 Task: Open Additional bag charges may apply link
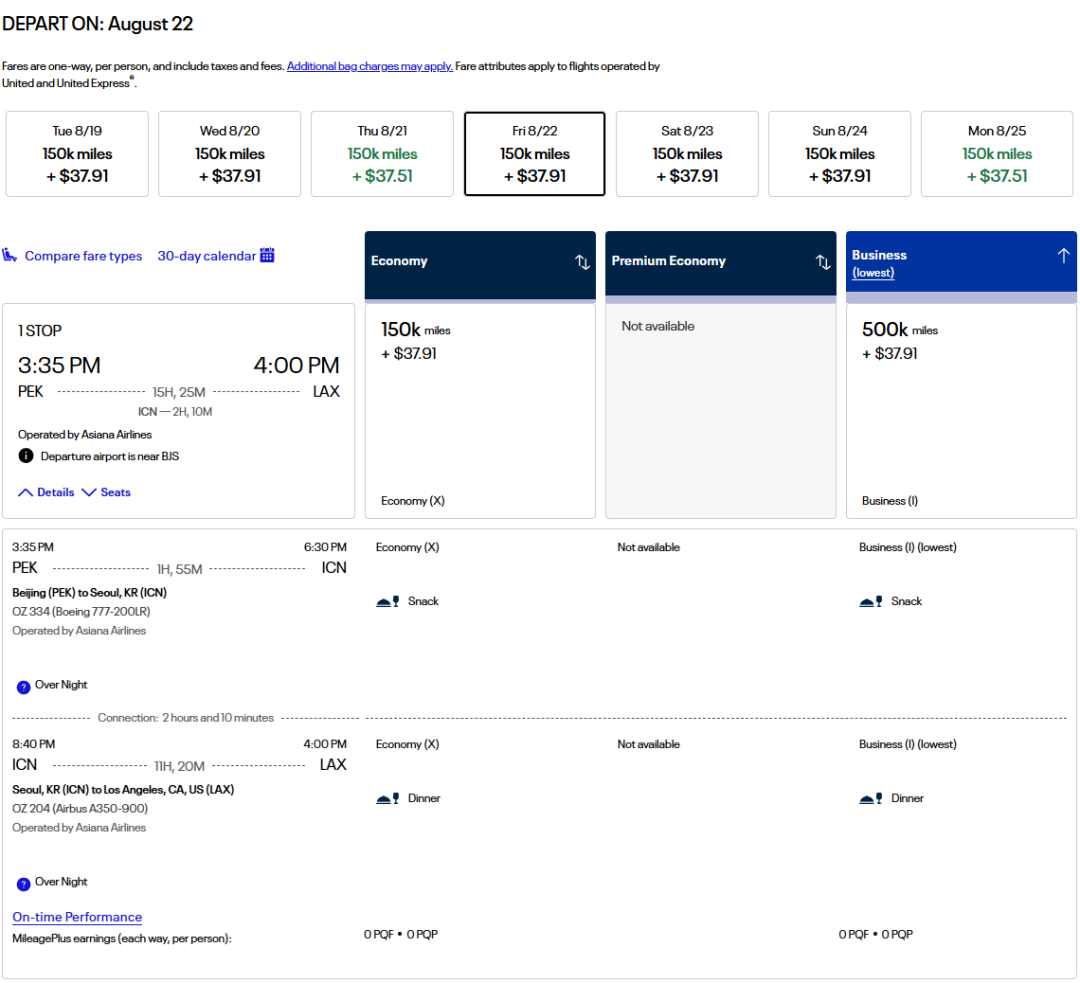[x=370, y=66]
